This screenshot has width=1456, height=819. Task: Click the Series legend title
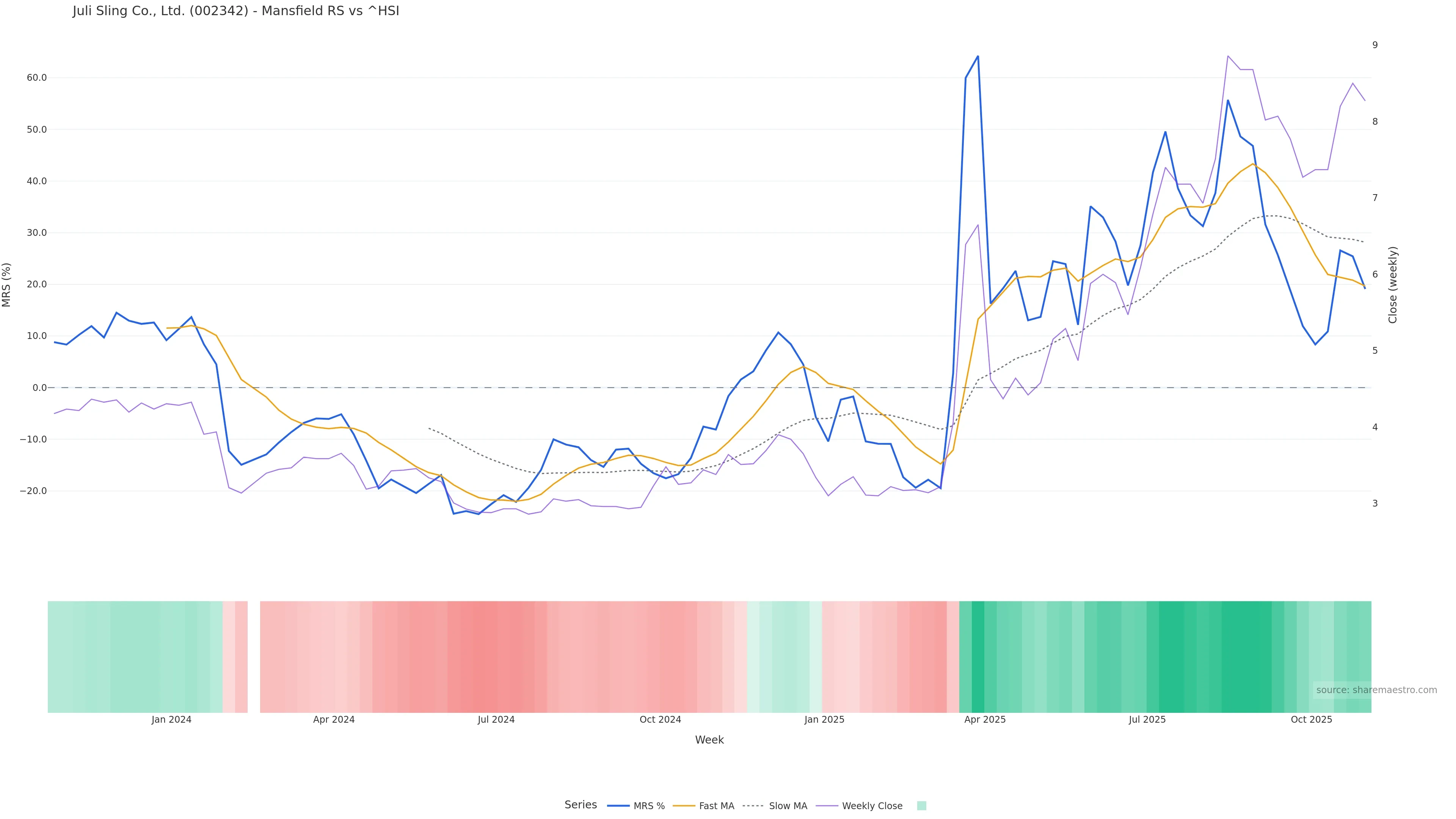[581, 805]
